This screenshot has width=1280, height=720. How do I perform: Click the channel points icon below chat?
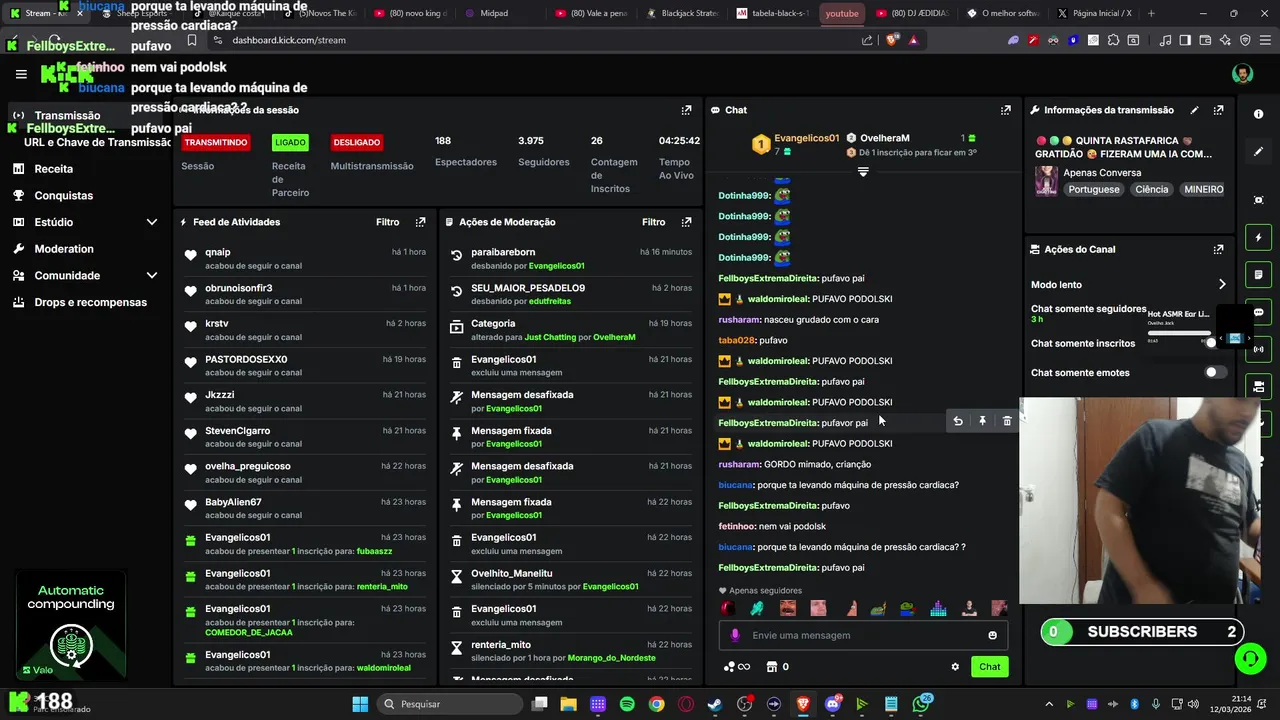tap(736, 667)
